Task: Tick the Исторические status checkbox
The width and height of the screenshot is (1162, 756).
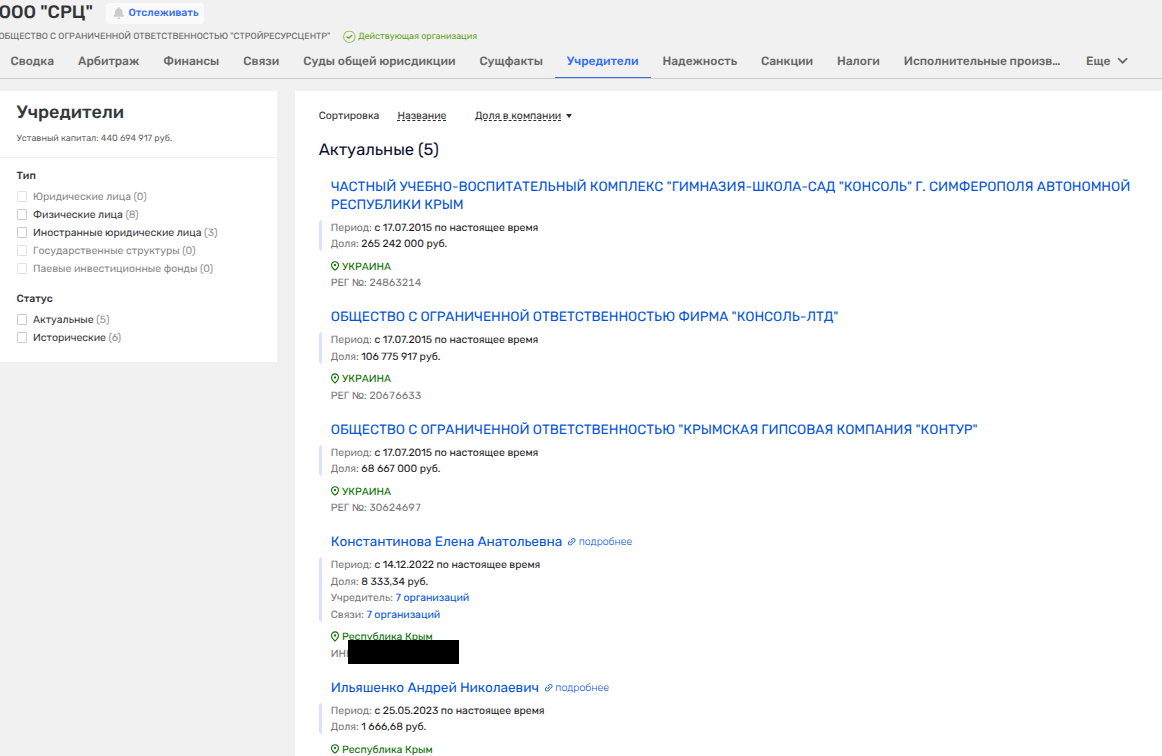Action: pos(22,338)
